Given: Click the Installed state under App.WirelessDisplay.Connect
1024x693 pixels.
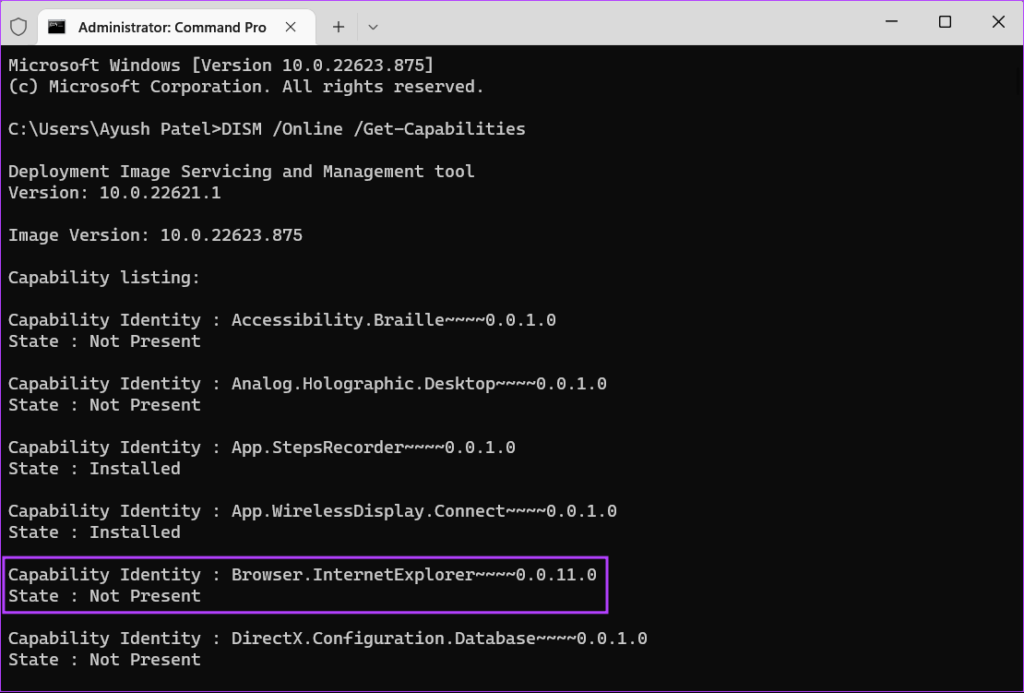Looking at the screenshot, I should pos(135,532).
